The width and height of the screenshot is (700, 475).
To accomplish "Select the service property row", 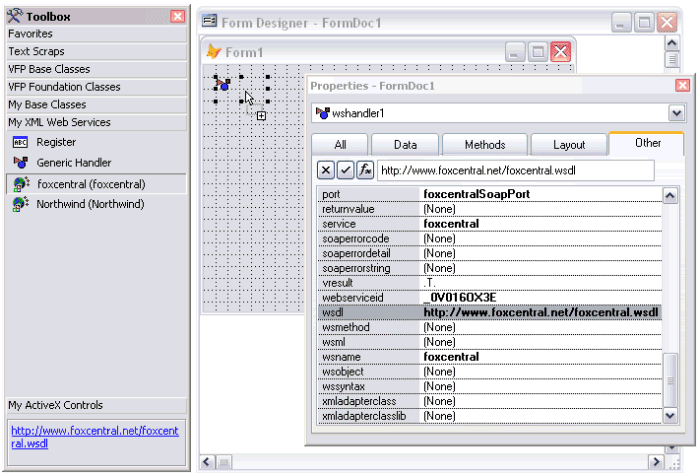I will [489, 224].
